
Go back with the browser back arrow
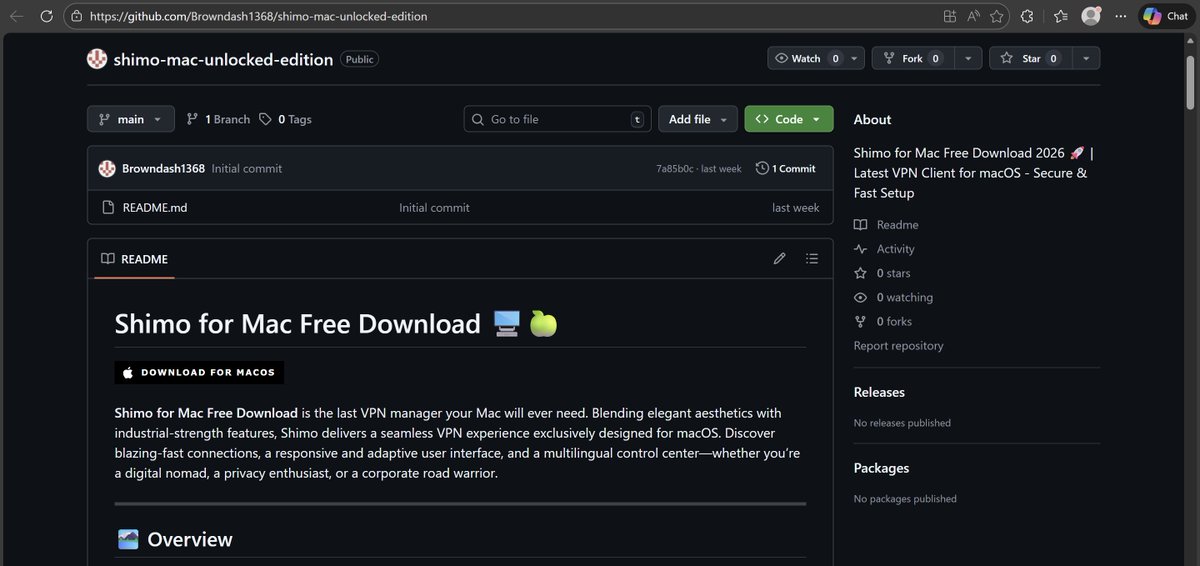(x=17, y=16)
